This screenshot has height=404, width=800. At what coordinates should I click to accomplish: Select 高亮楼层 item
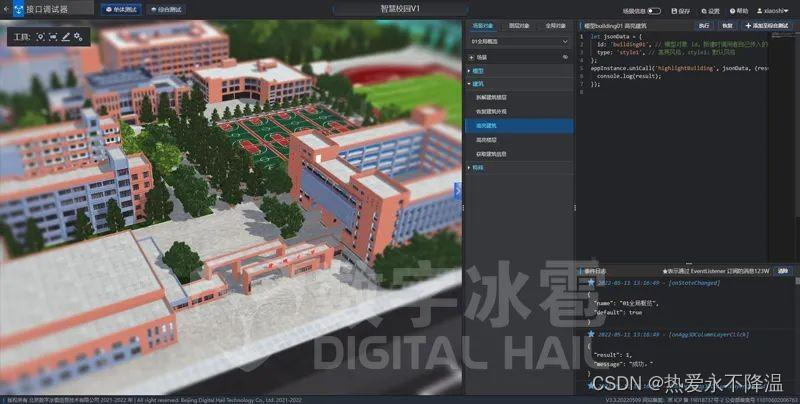coord(519,140)
